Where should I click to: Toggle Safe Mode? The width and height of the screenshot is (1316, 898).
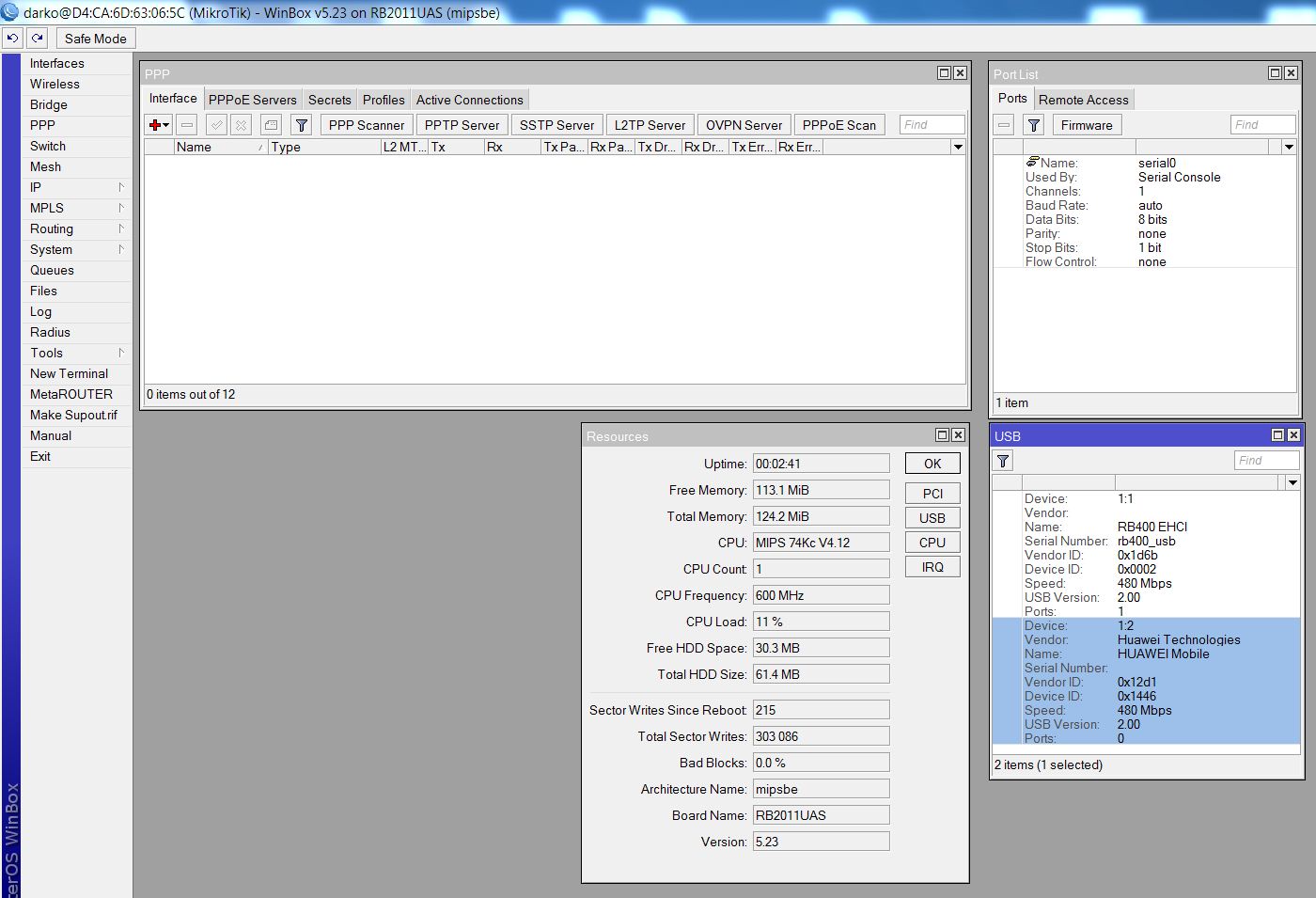pos(96,39)
